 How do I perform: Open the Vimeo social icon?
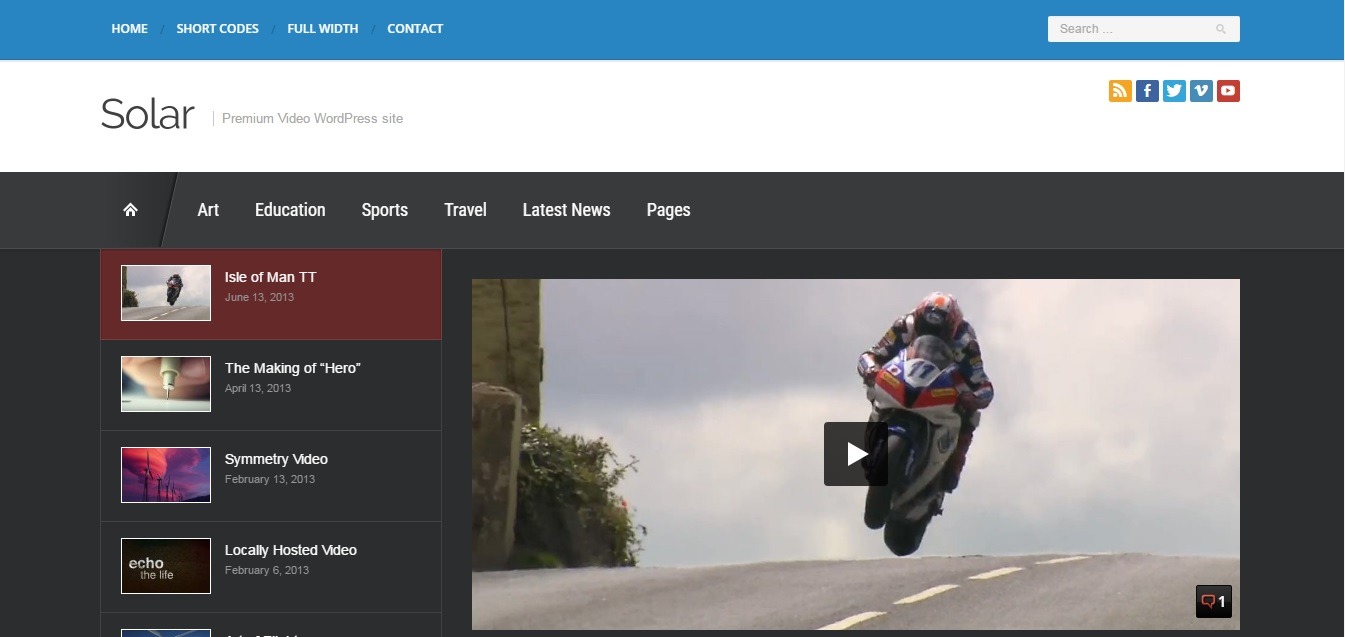click(1200, 90)
